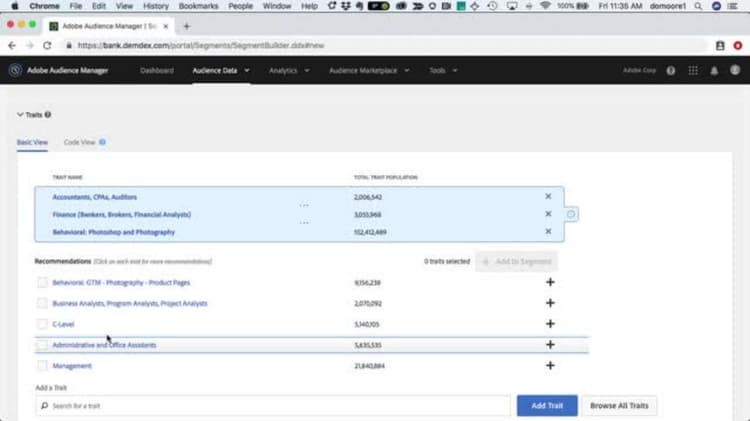Click the browser address bar URL

pyautogui.click(x=201, y=45)
